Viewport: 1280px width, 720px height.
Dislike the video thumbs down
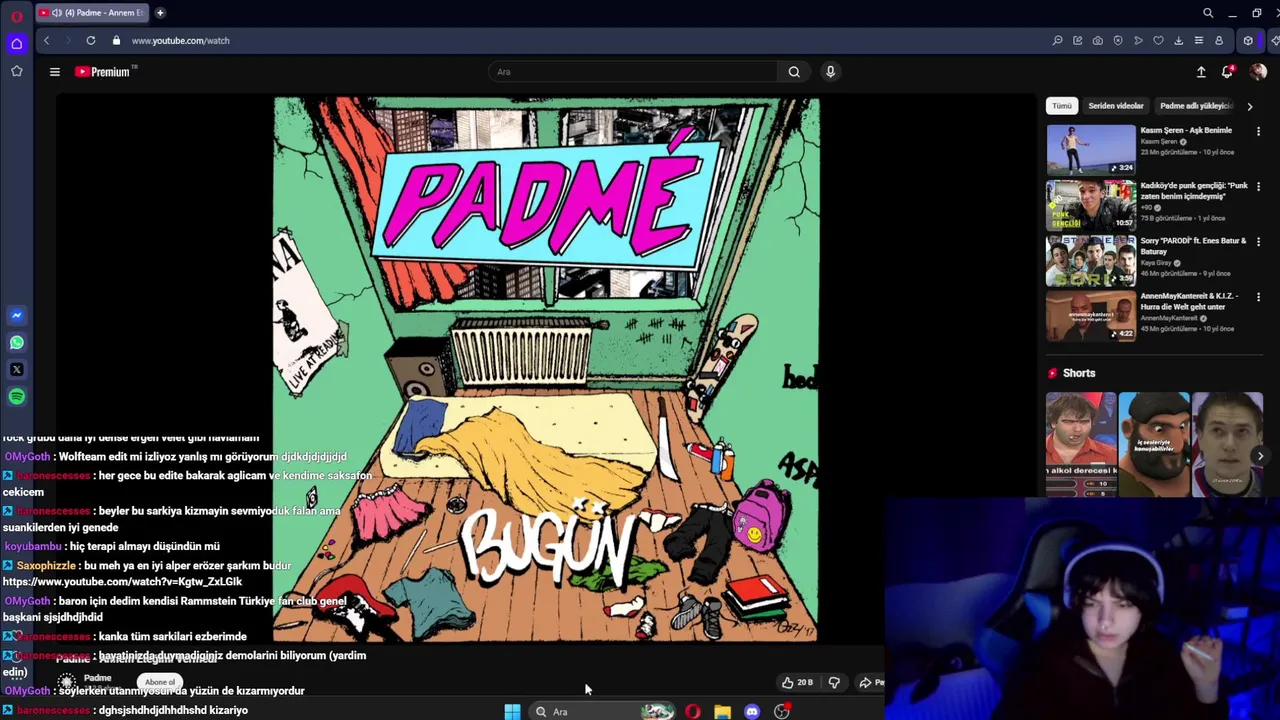[x=834, y=682]
